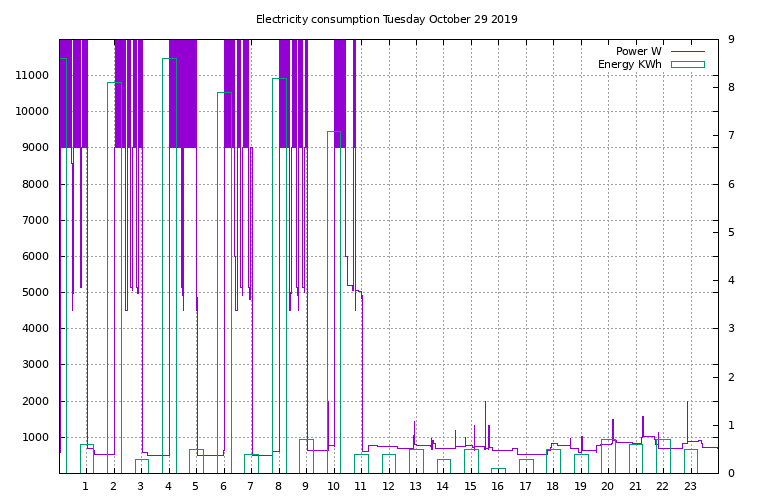Screen dimensions: 768x500
Task: Click hour 9 on the x-axis
Action: click(x=306, y=486)
